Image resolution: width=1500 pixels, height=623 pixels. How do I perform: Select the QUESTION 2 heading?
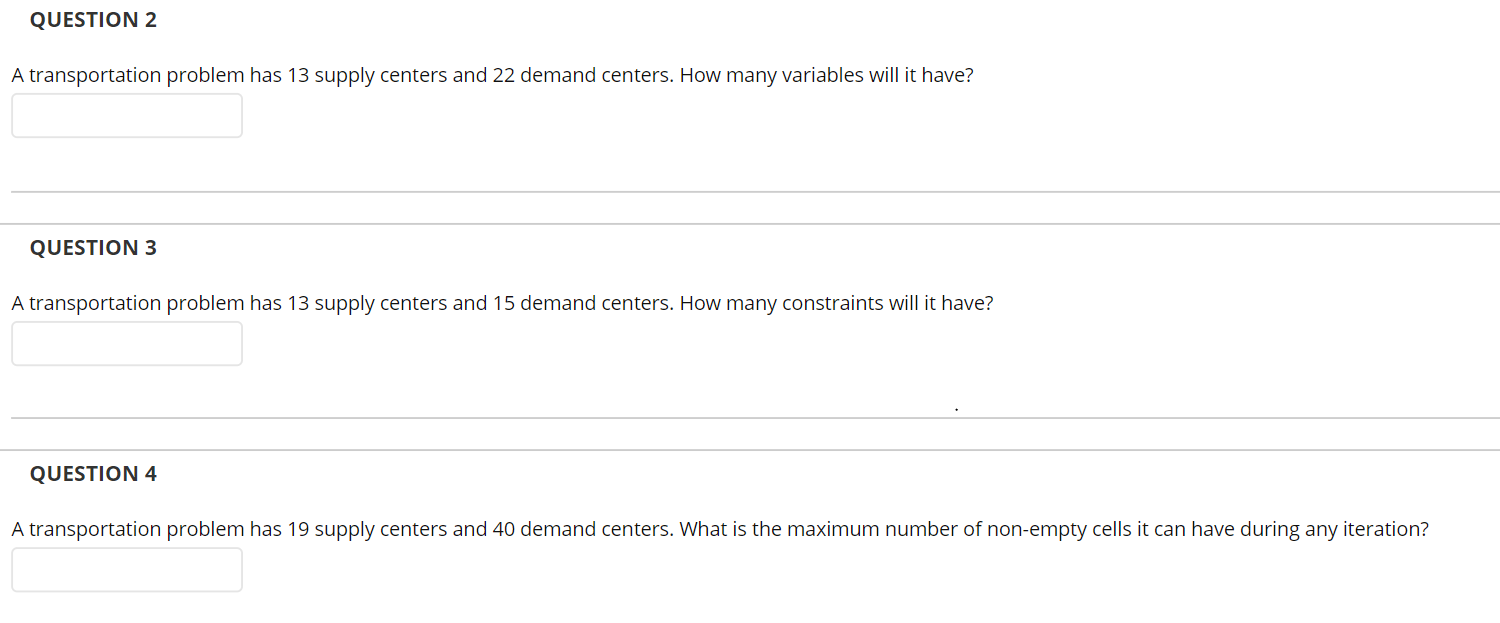[94, 19]
